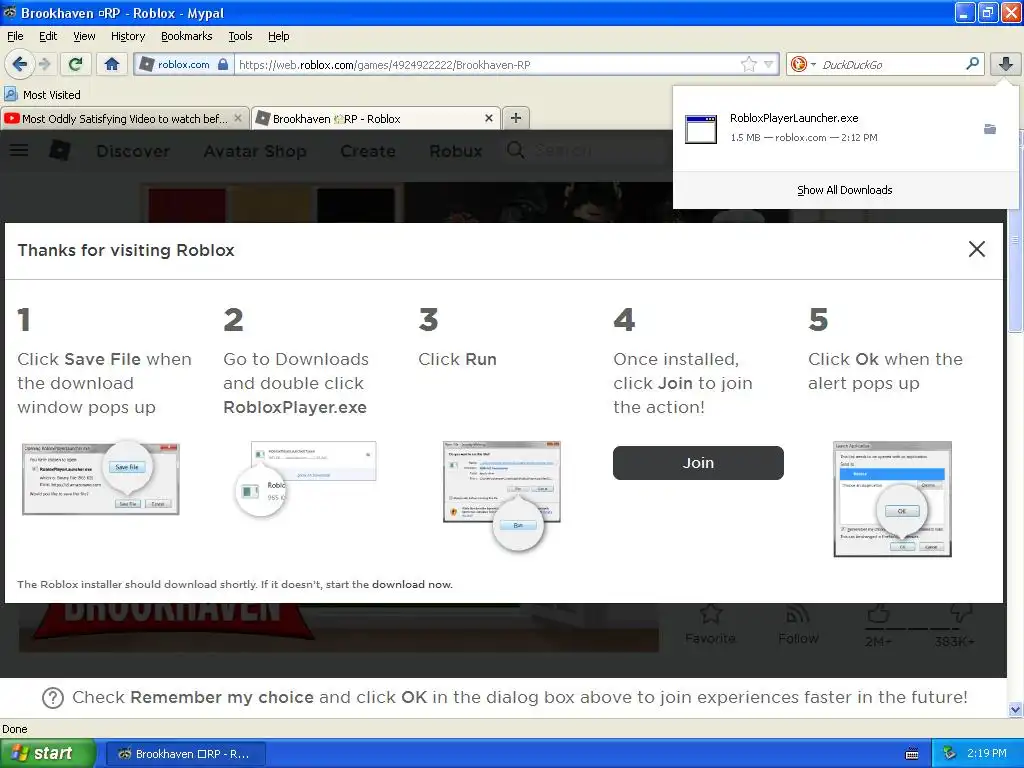Go to the Home page icon
The height and width of the screenshot is (768, 1024).
coord(112,64)
